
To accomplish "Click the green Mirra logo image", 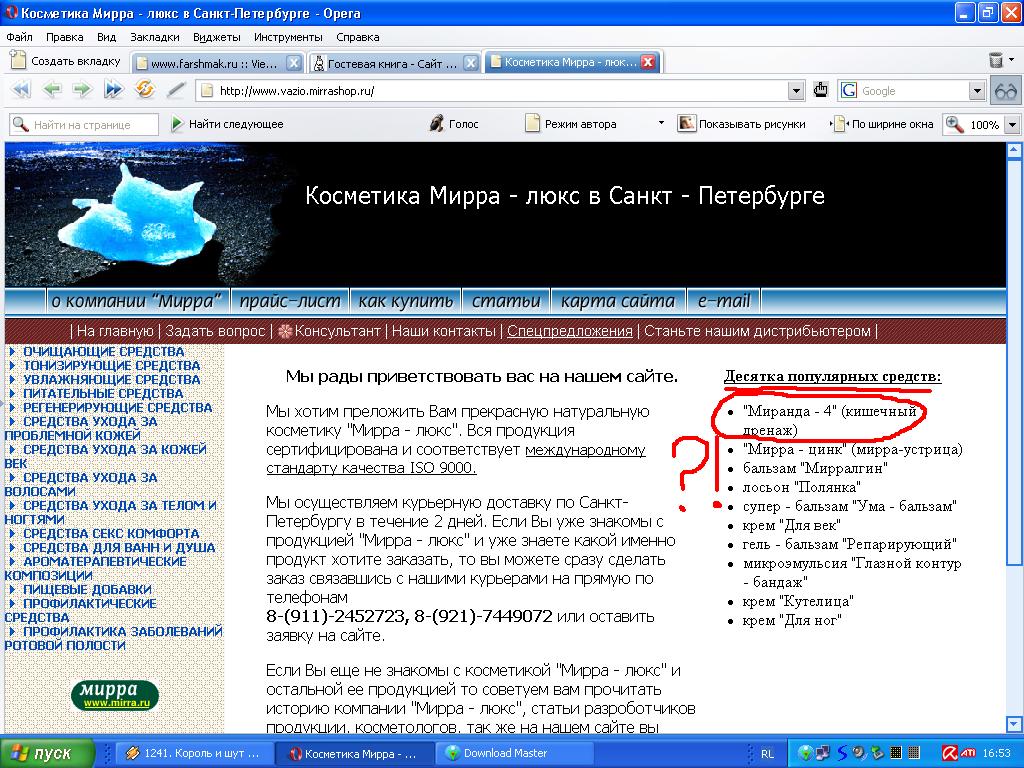I will pos(115,695).
